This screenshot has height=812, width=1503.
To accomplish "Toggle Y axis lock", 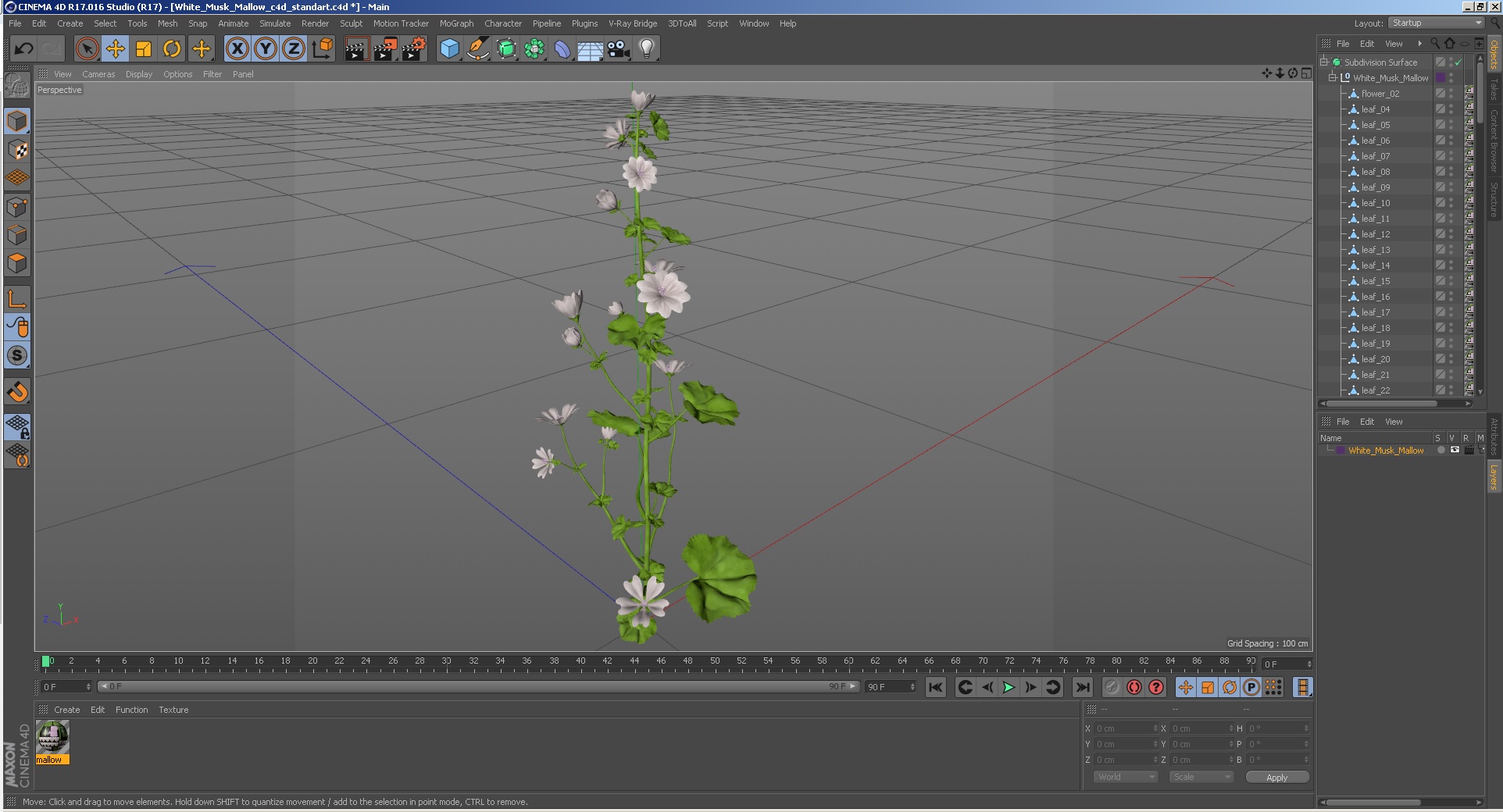I will click(266, 49).
